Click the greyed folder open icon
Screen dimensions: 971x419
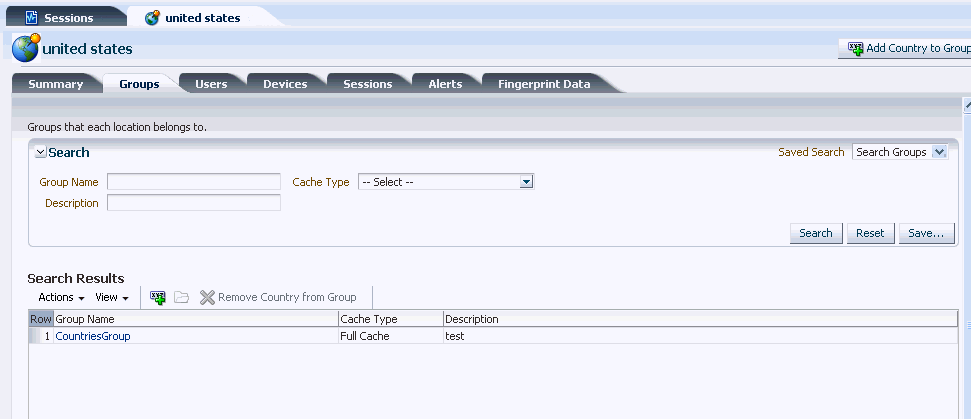(x=181, y=298)
